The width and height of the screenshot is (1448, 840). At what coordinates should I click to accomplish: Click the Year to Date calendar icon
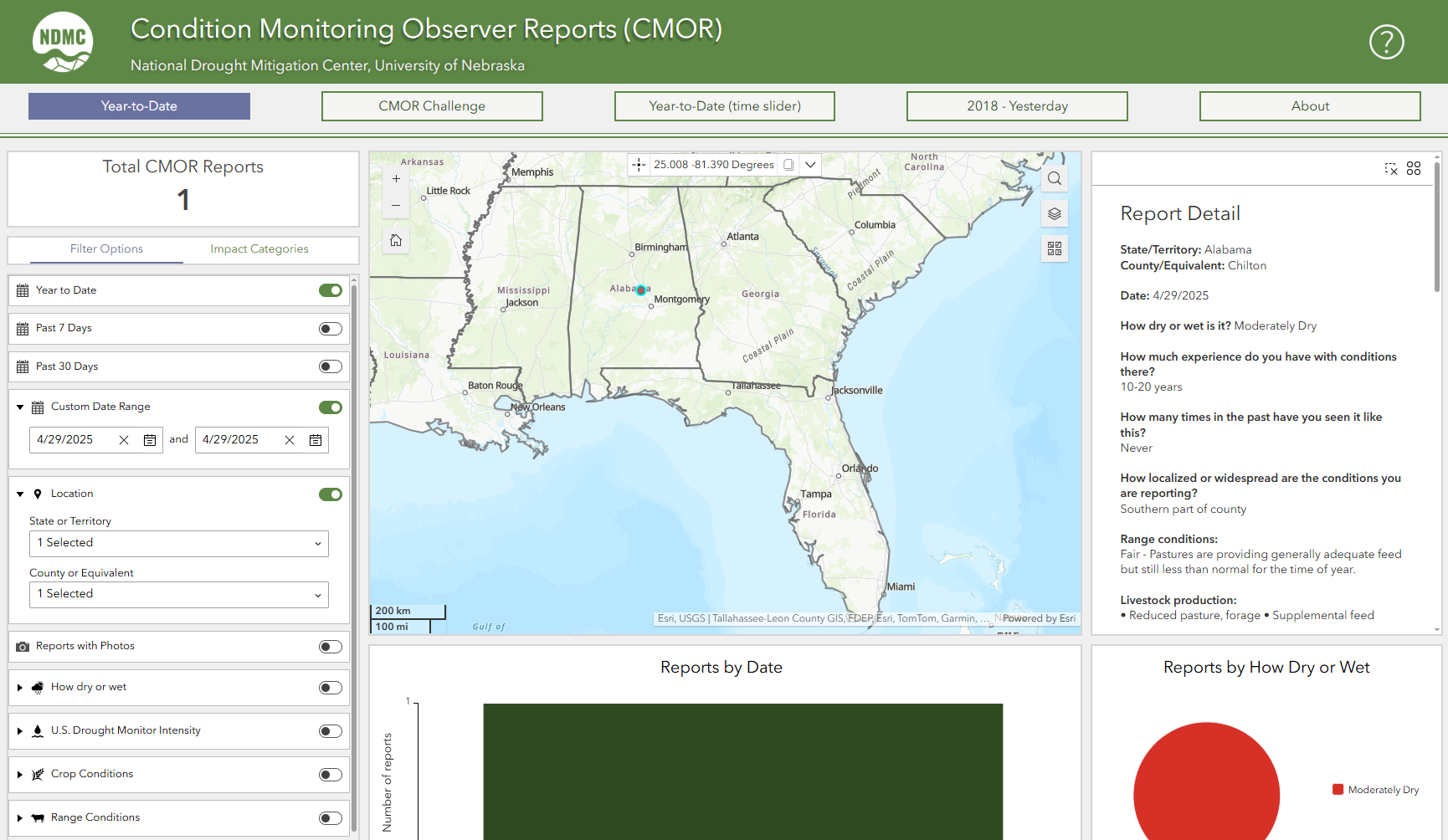pos(23,291)
